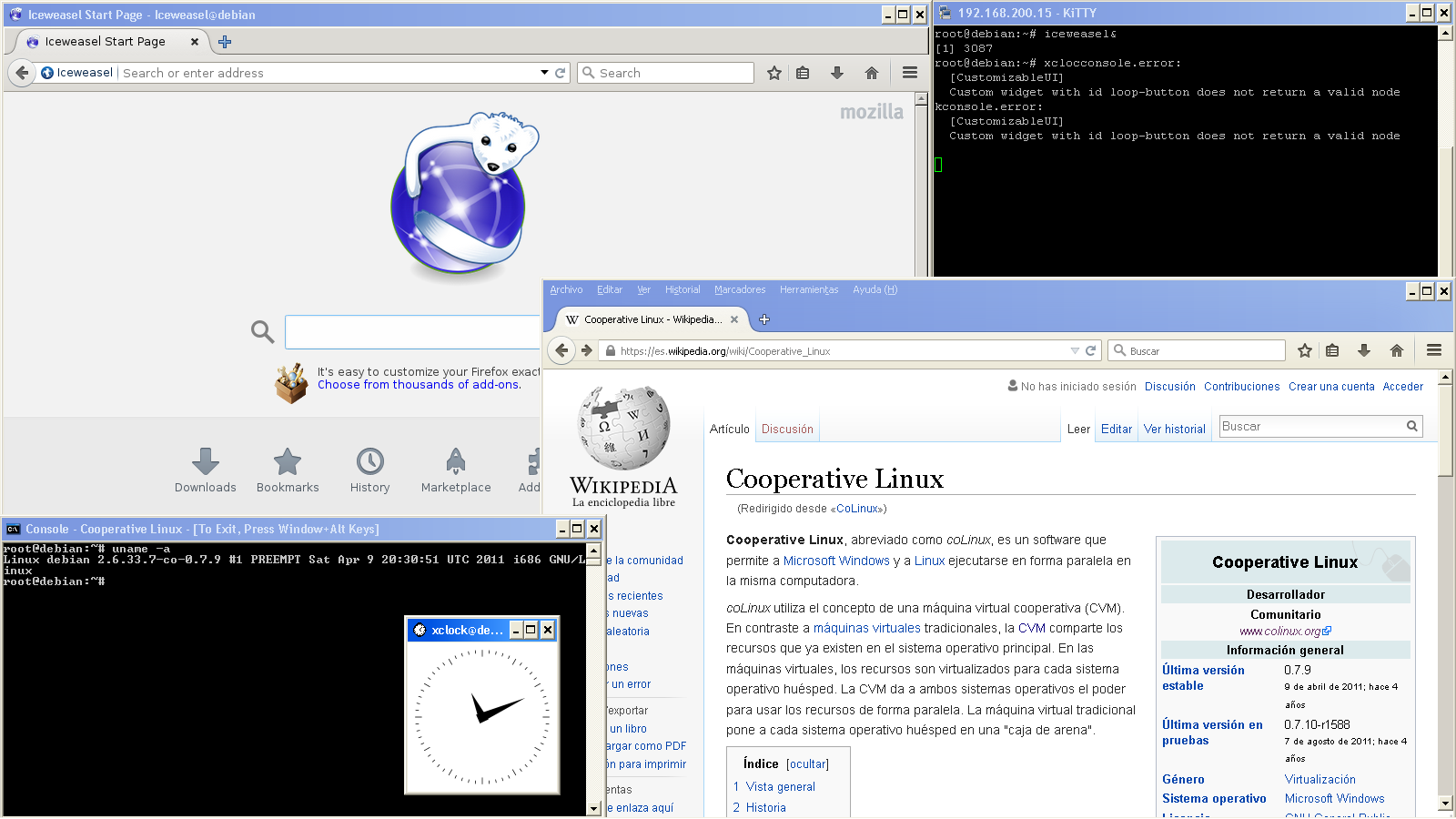This screenshot has width=1456, height=819.
Task: Click scrollbar up arrow in KiTTY window
Action: pos(1444,33)
